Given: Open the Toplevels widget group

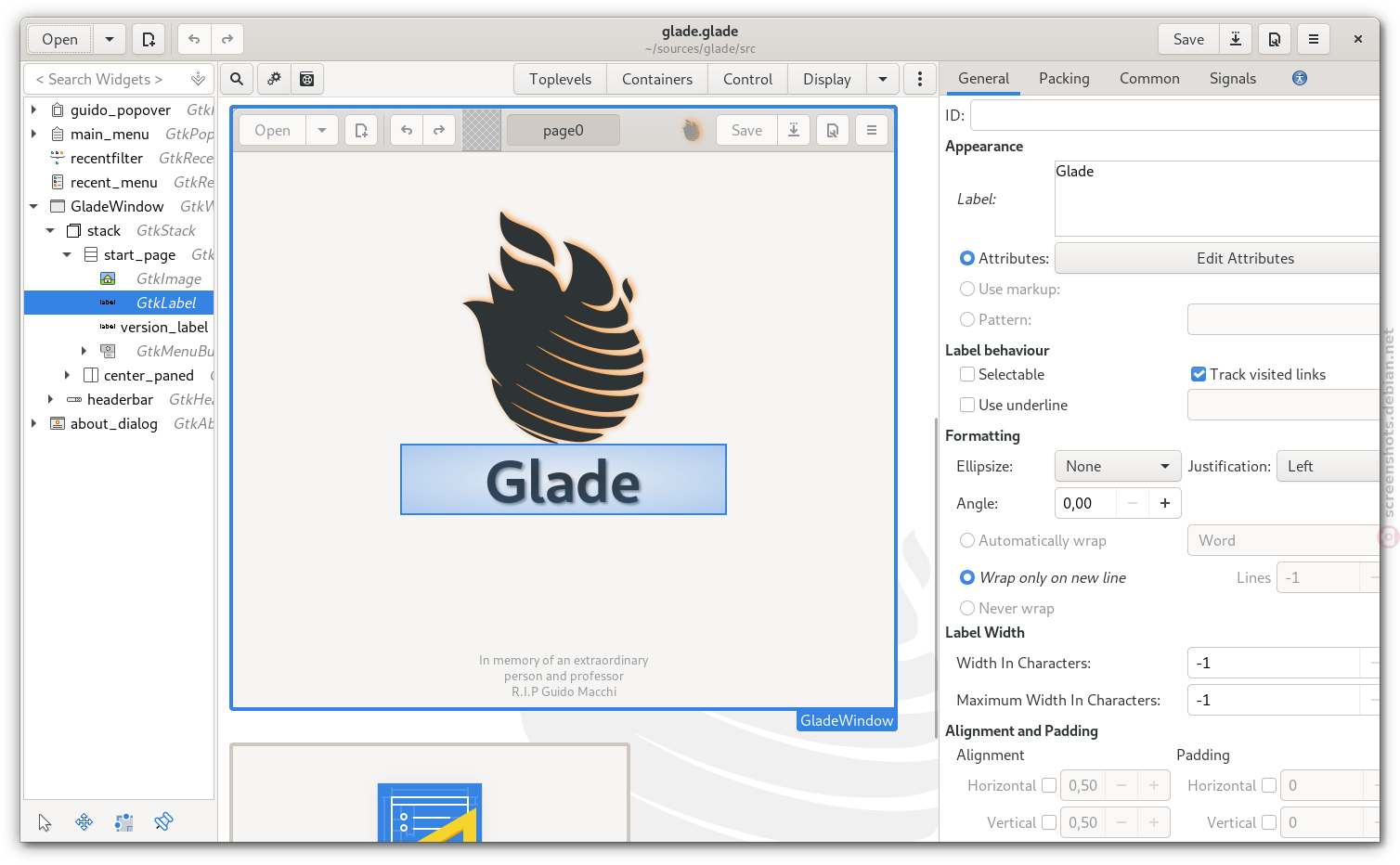Looking at the screenshot, I should click(x=560, y=79).
